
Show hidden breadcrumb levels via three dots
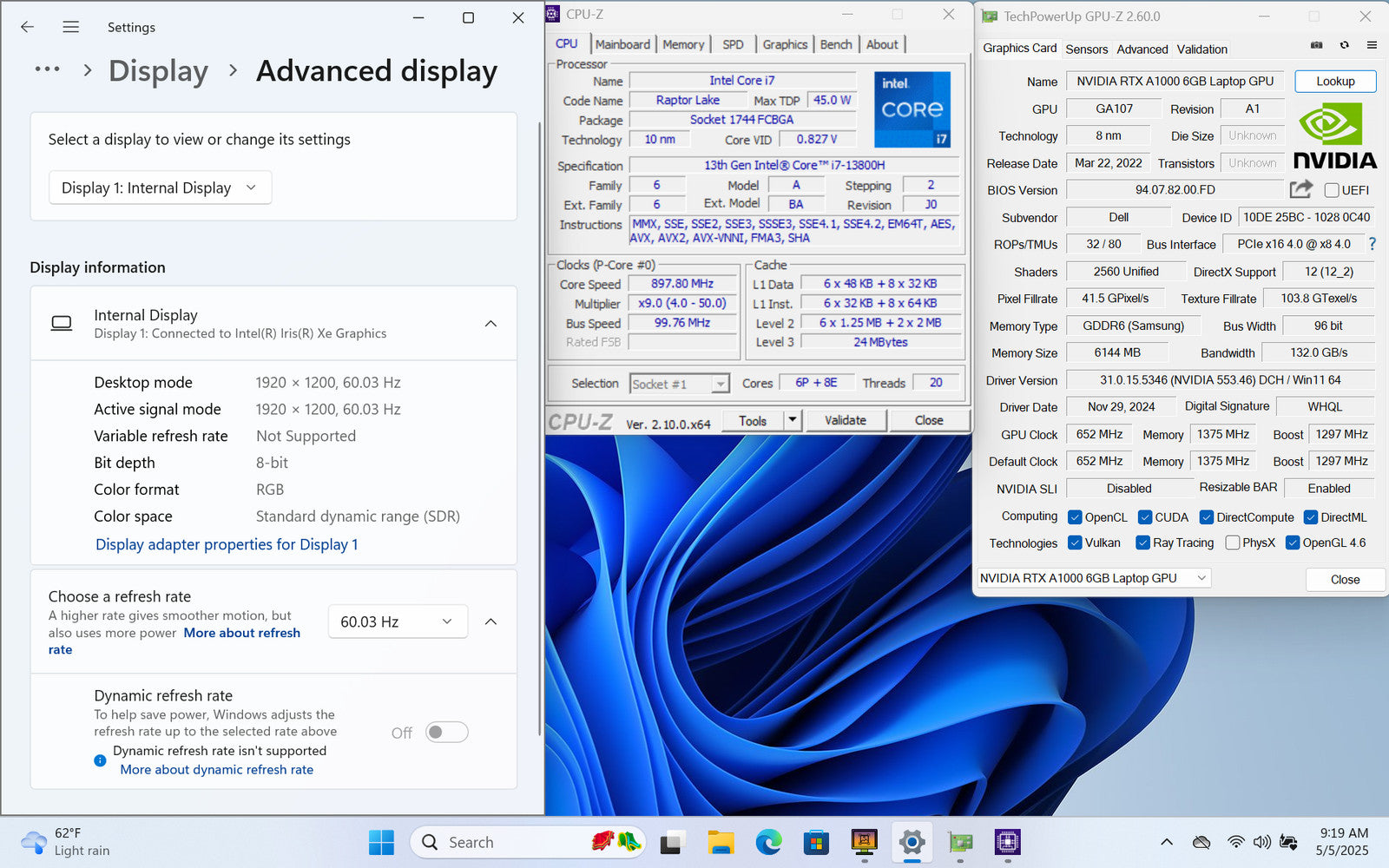[x=47, y=69]
